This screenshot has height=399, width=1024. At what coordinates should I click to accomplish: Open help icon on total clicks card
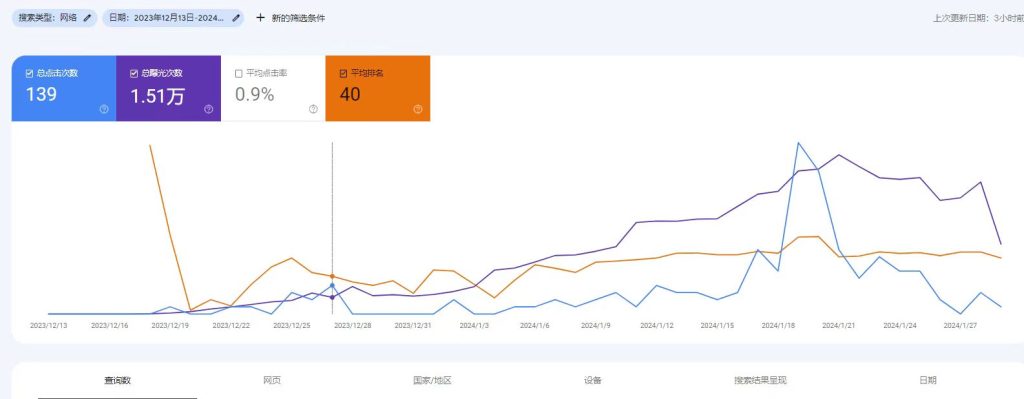pos(104,109)
